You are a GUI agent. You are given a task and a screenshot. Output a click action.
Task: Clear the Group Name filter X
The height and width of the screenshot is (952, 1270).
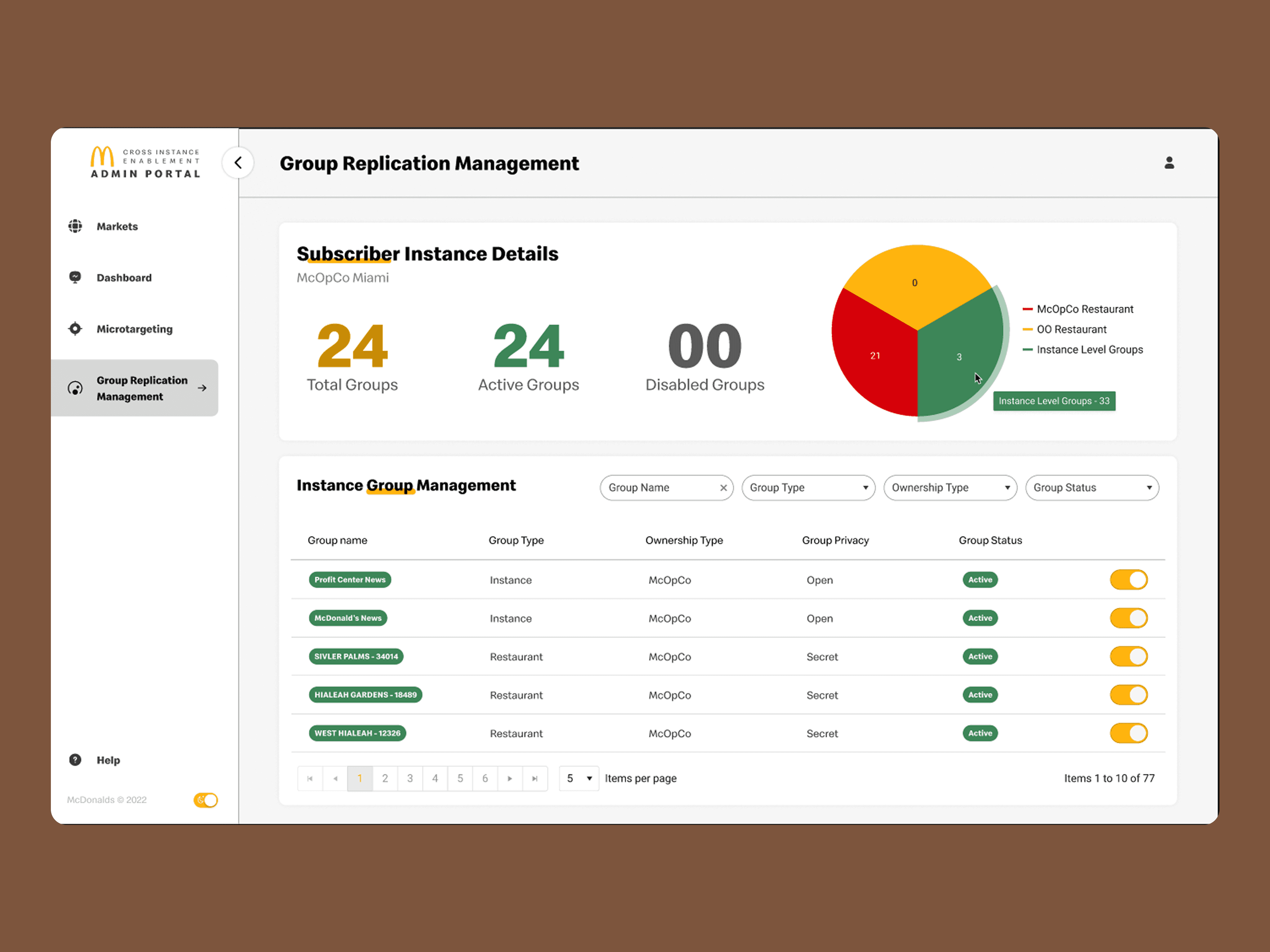click(723, 488)
